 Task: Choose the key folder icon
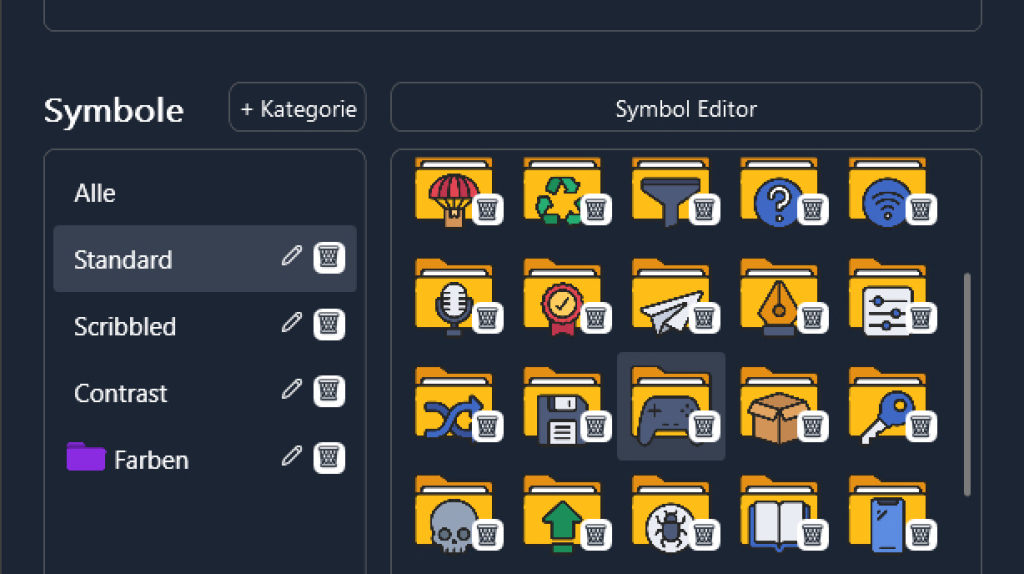(x=878, y=406)
